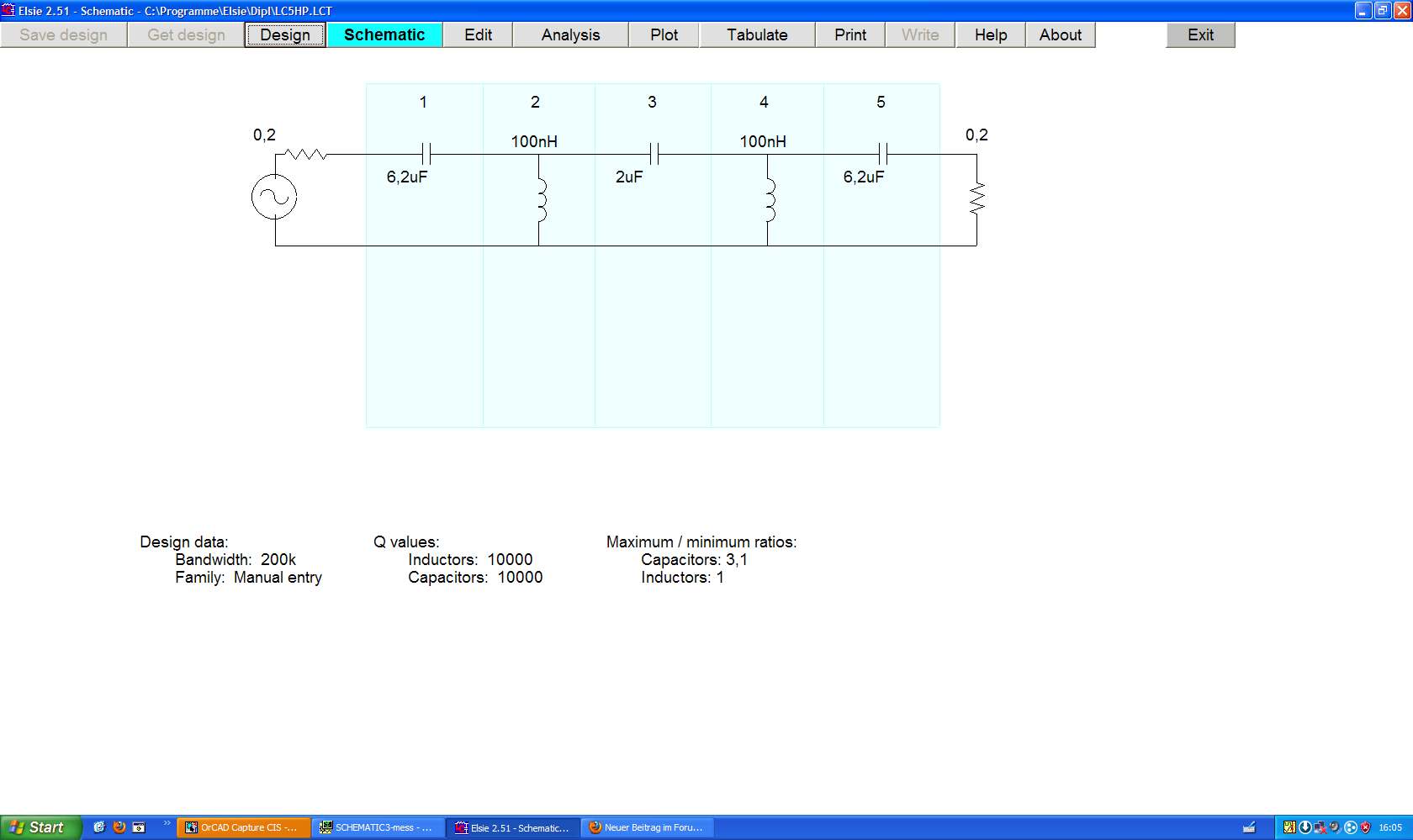Click the Capacitors: 3,1 ratio text
Screen dimensions: 1413x840
(x=694, y=559)
